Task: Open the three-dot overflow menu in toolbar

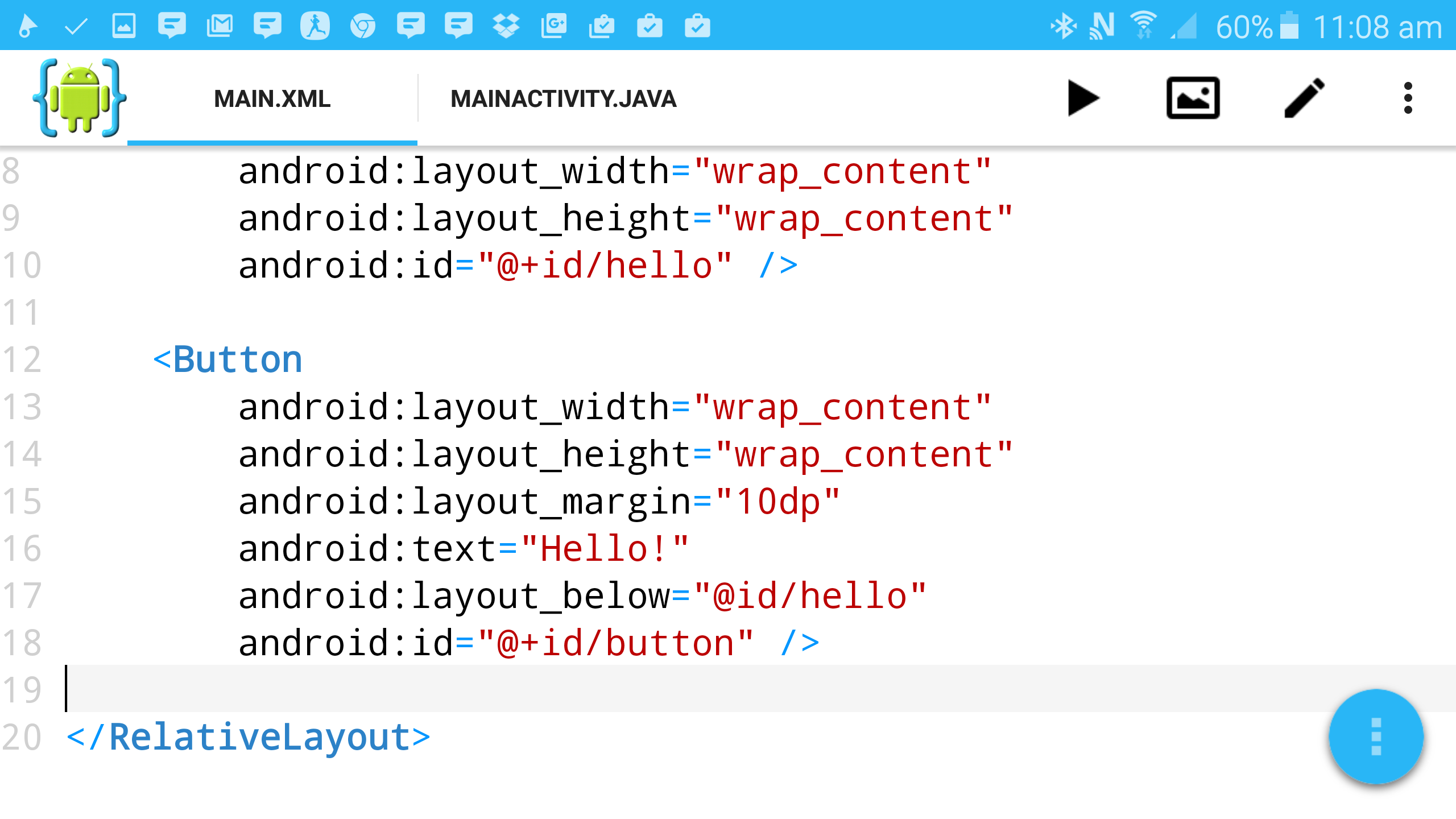Action: [1408, 98]
